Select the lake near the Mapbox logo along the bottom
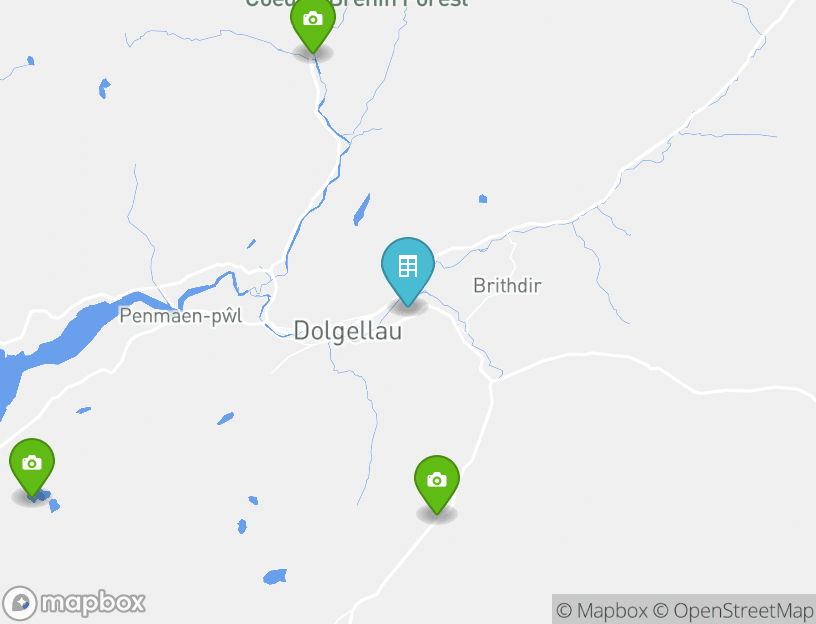Image resolution: width=816 pixels, height=624 pixels. pos(275,577)
